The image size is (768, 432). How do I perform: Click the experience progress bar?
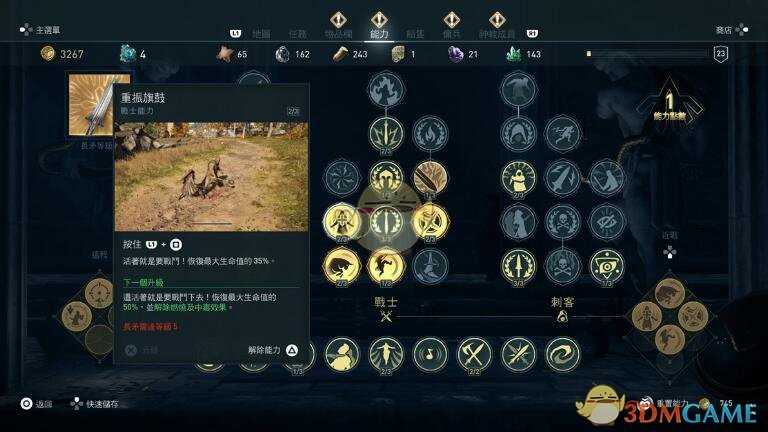pyautogui.click(x=648, y=53)
